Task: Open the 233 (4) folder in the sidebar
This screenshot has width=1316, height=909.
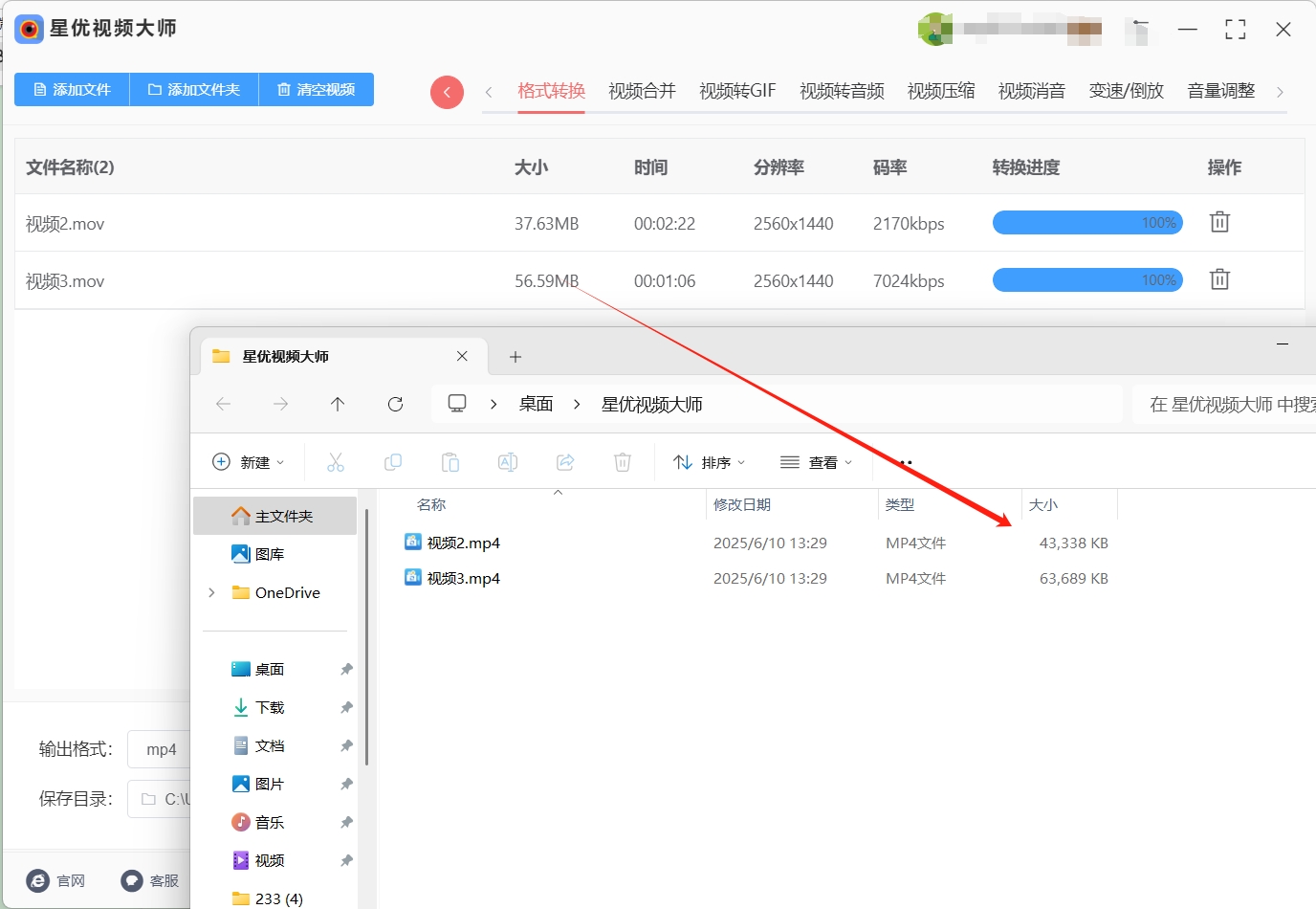Action: pyautogui.click(x=268, y=898)
